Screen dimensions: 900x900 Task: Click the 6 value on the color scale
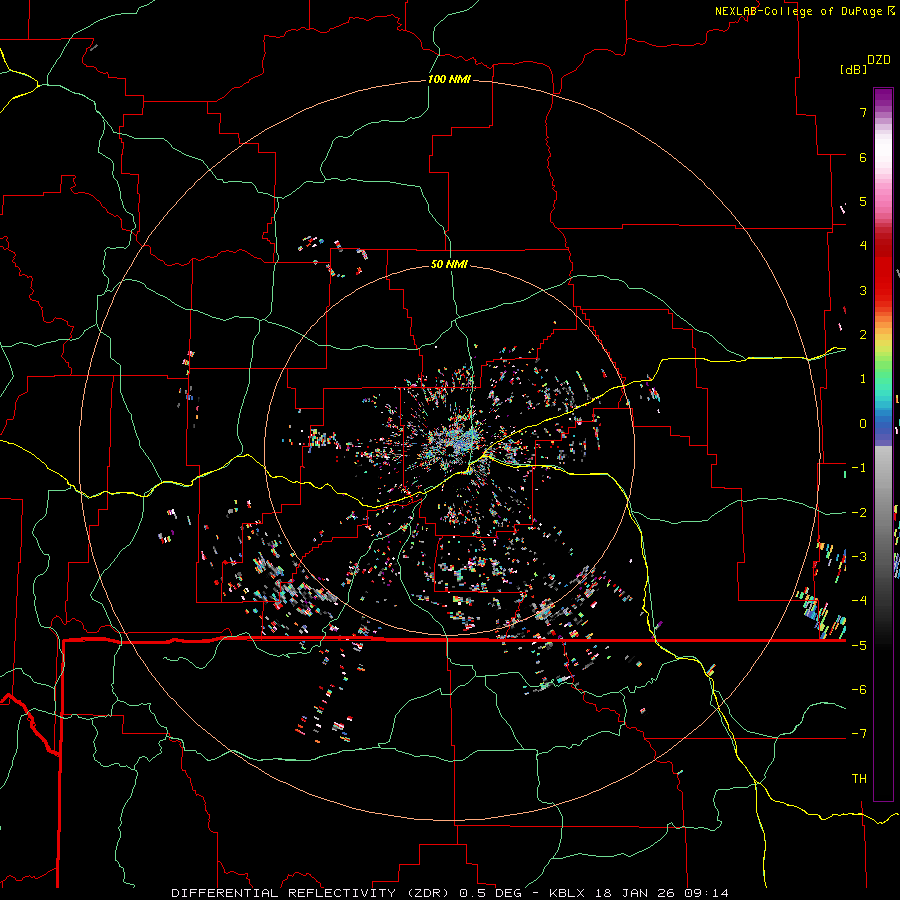click(x=863, y=157)
